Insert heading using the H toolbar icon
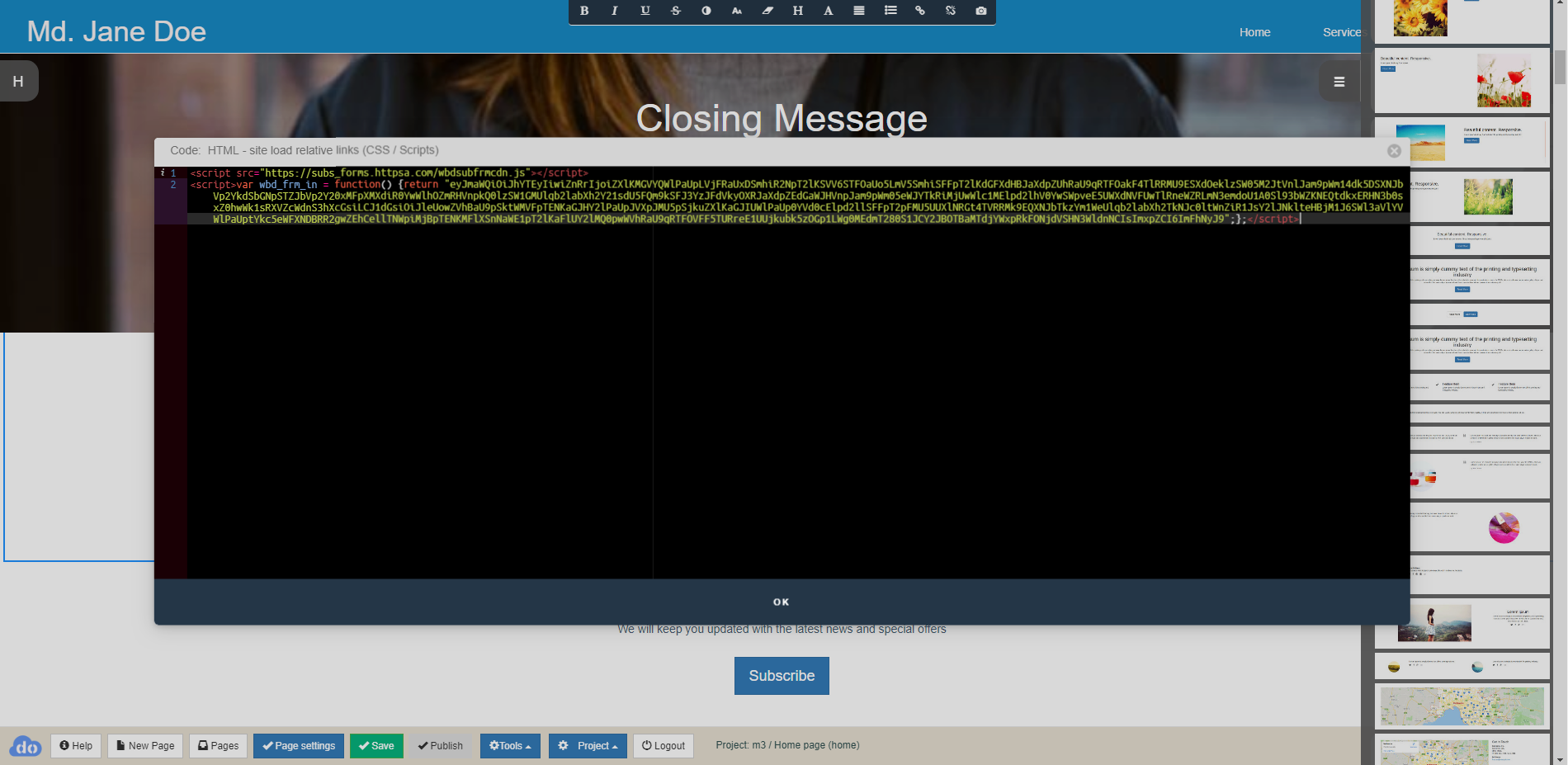 coord(798,11)
